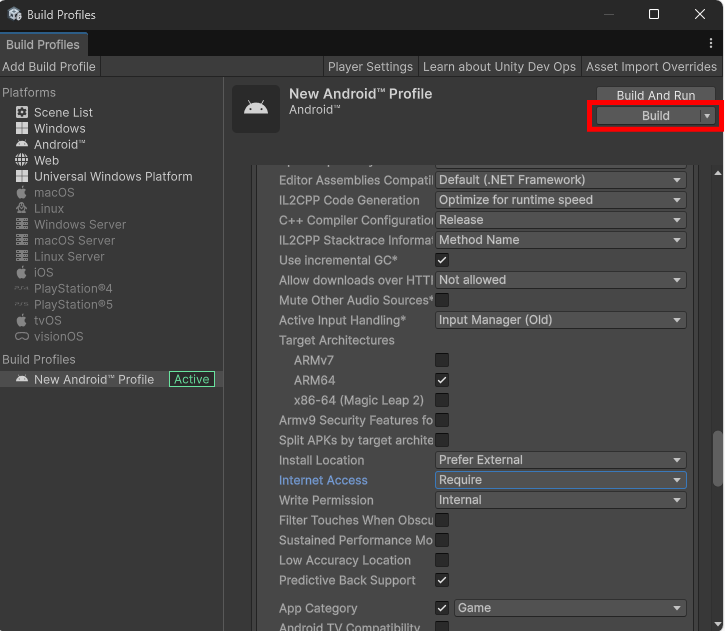Expand the Install Location dropdown

[561, 460]
